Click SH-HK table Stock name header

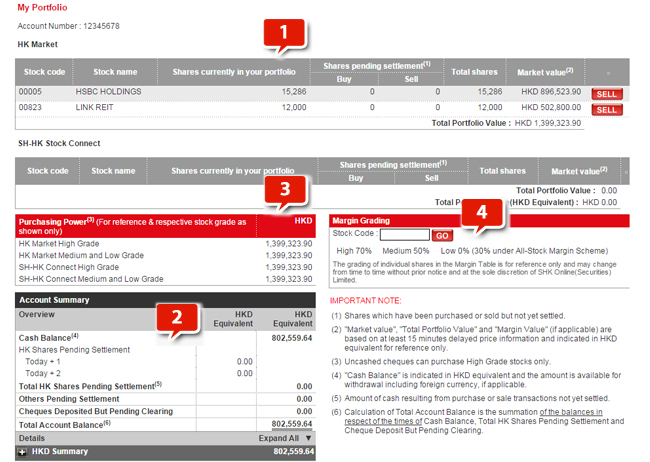[x=113, y=171]
